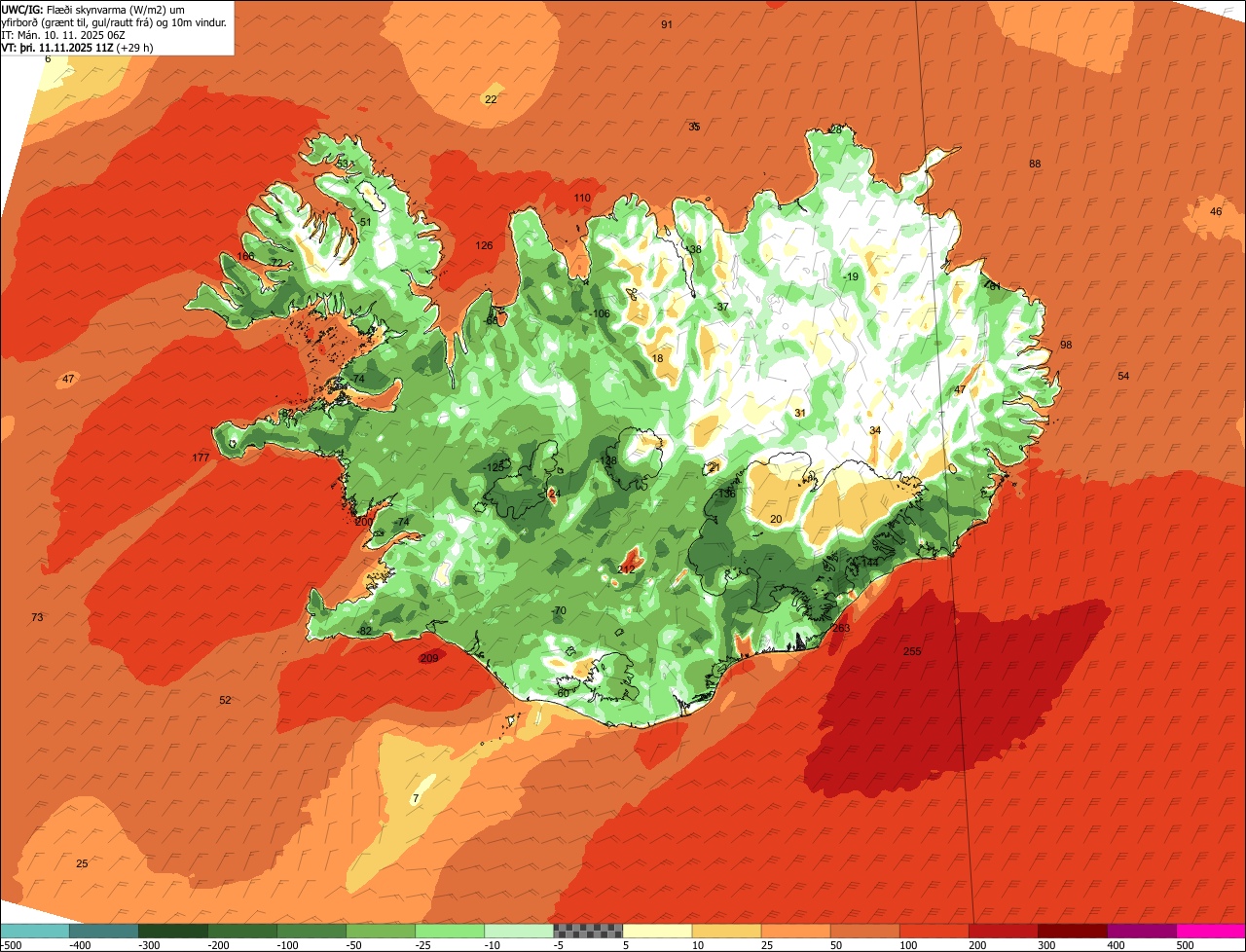The width and height of the screenshot is (1246, 952).
Task: Click the '209' value off the southwest coast
Action: 428,659
